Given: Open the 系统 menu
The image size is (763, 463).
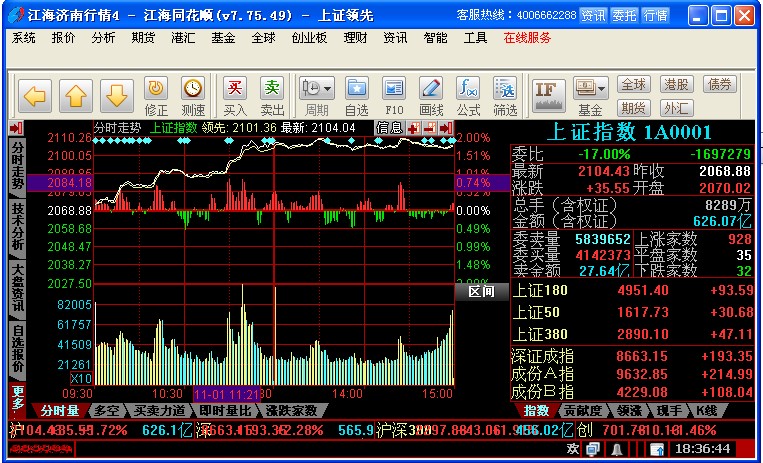Looking at the screenshot, I should point(24,37).
